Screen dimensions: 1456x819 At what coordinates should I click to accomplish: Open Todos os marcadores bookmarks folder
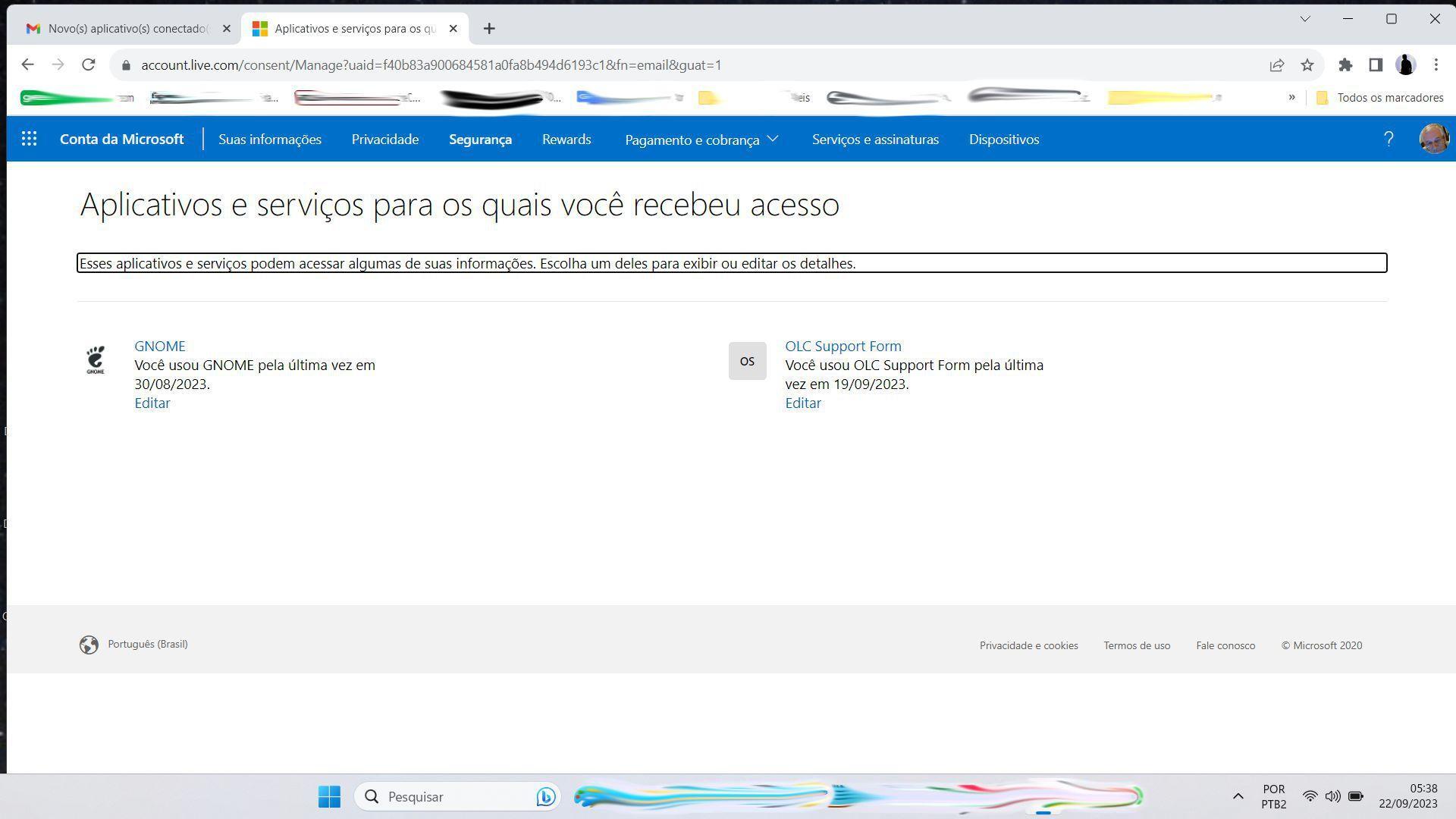point(1380,98)
